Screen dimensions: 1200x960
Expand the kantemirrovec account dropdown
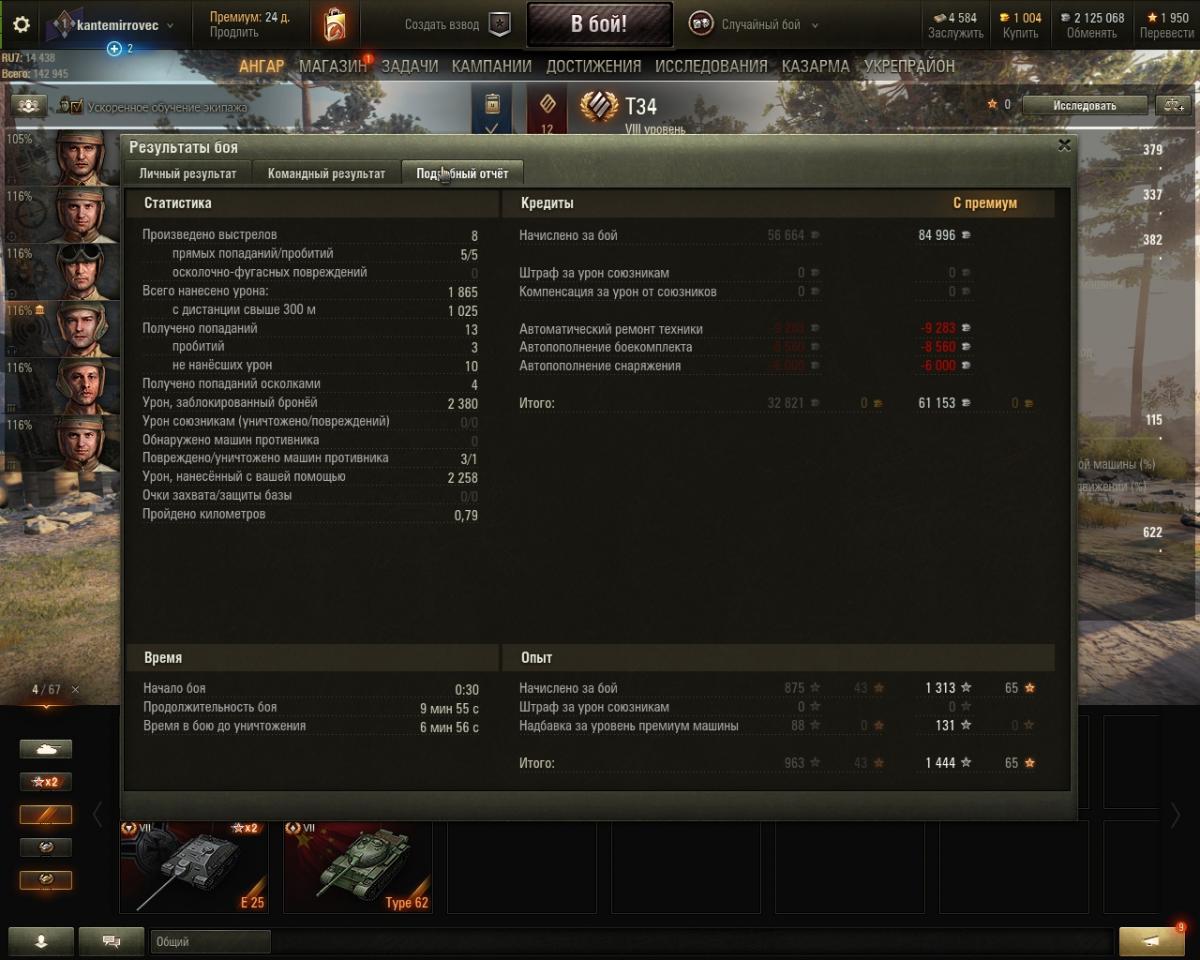click(x=169, y=25)
